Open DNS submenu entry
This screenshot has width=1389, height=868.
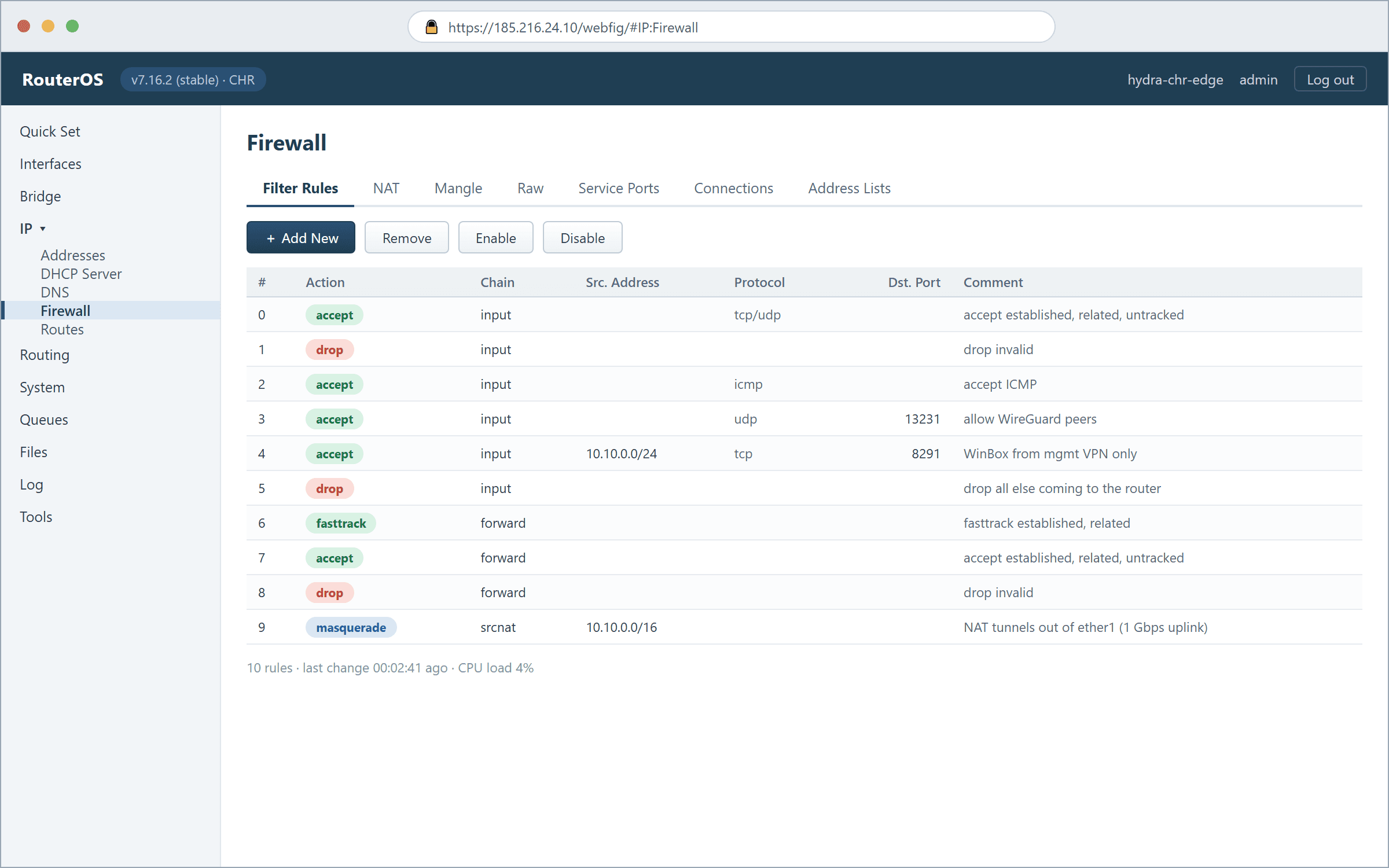click(x=54, y=292)
